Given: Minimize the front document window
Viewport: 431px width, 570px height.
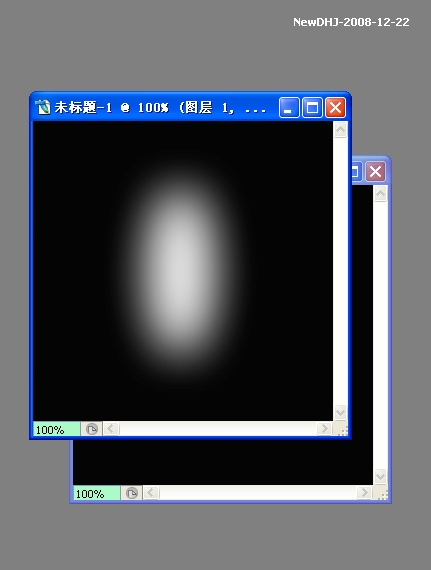Looking at the screenshot, I should (289, 108).
